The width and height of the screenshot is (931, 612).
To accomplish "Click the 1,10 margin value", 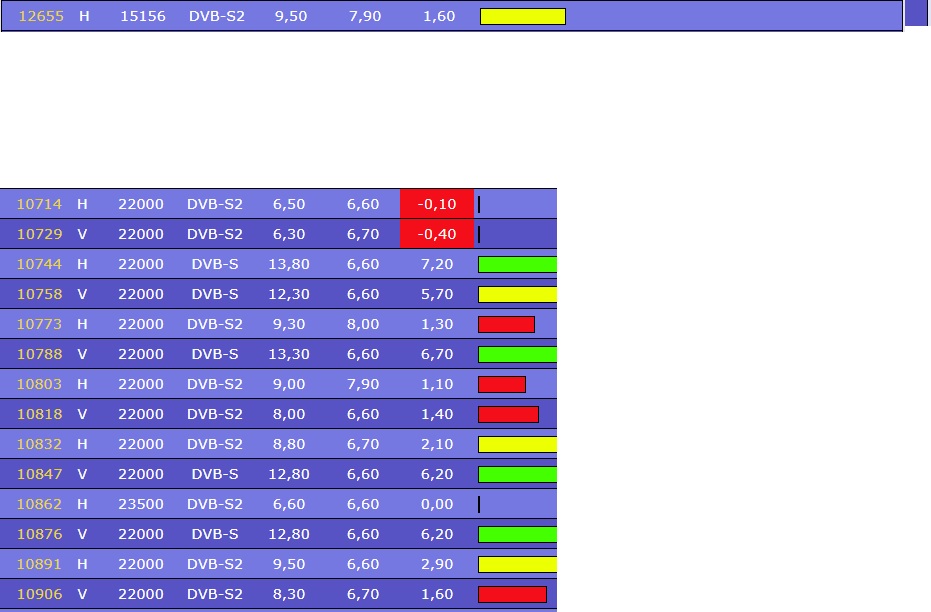I will [x=437, y=384].
